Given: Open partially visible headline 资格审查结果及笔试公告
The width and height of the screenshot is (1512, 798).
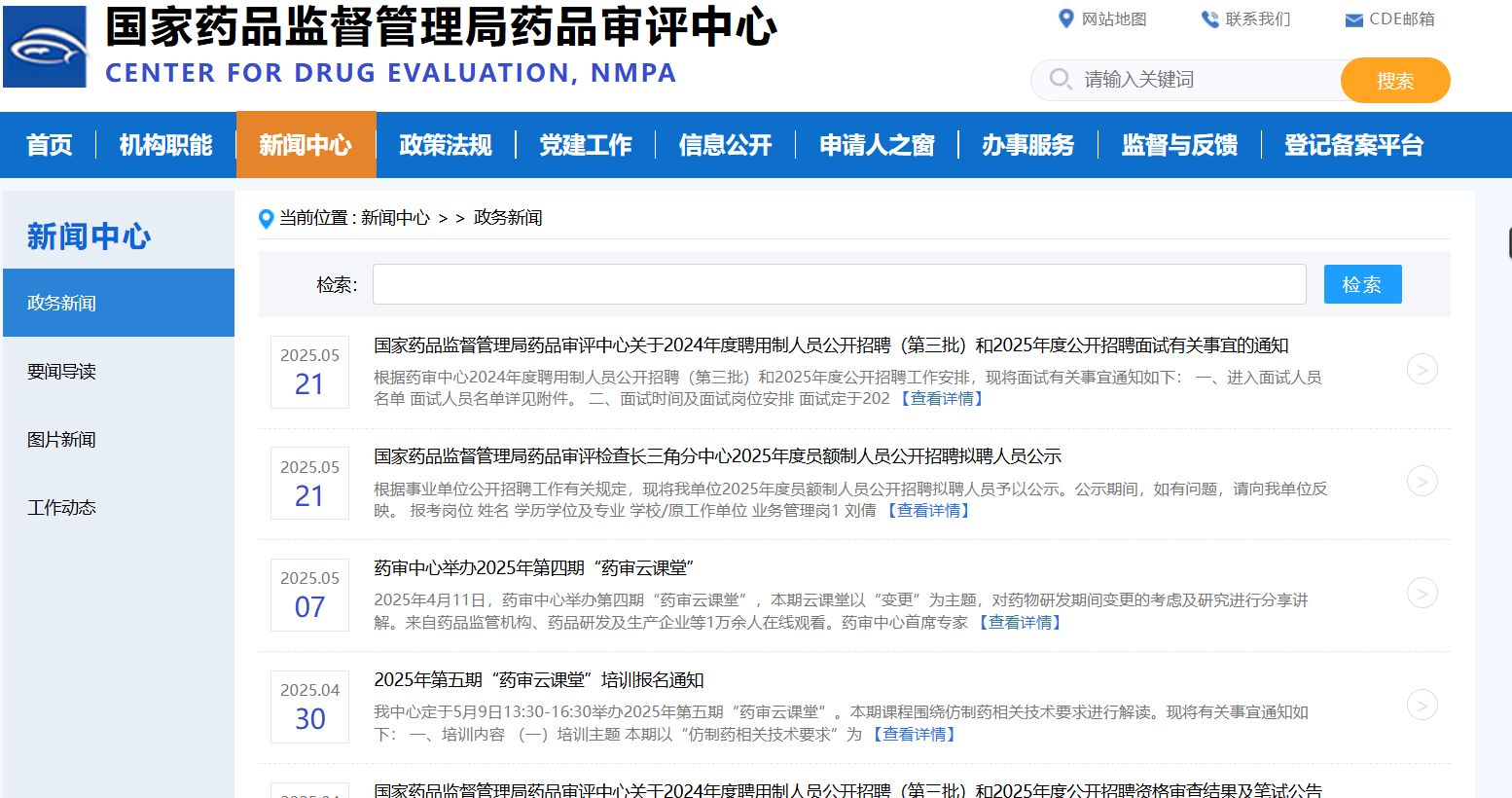Looking at the screenshot, I should [847, 789].
